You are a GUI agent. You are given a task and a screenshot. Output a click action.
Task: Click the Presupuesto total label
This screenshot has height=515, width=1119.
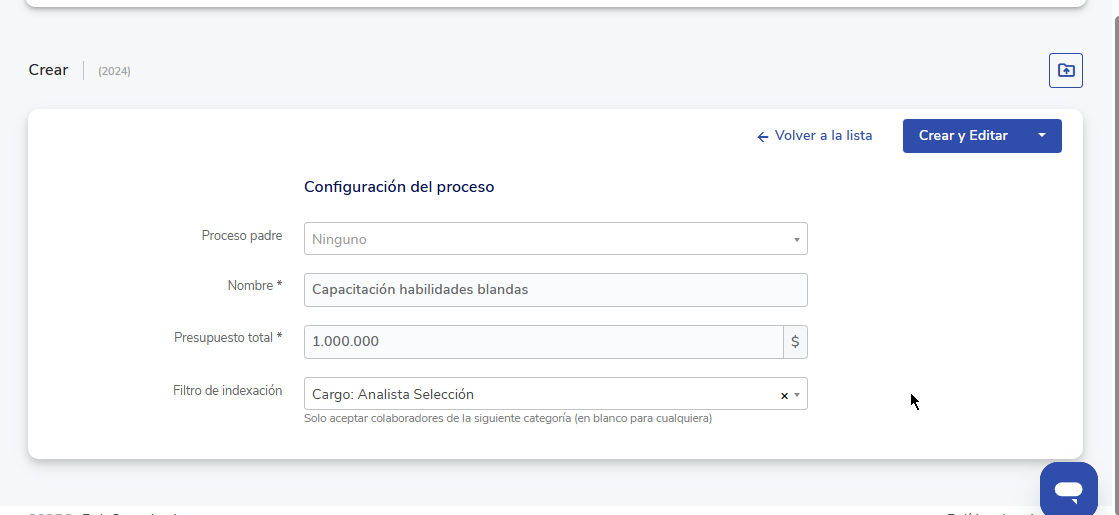coord(227,338)
